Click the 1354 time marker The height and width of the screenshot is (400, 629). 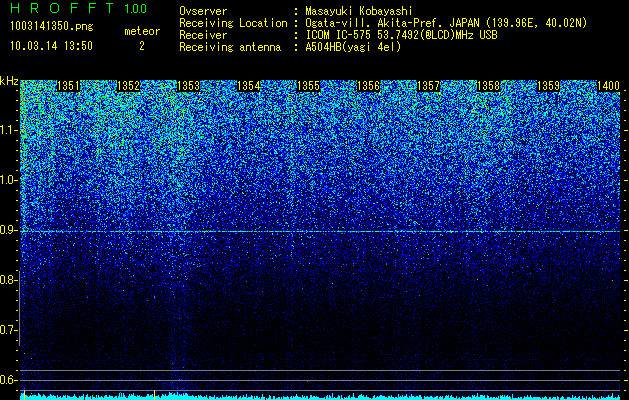coord(248,86)
